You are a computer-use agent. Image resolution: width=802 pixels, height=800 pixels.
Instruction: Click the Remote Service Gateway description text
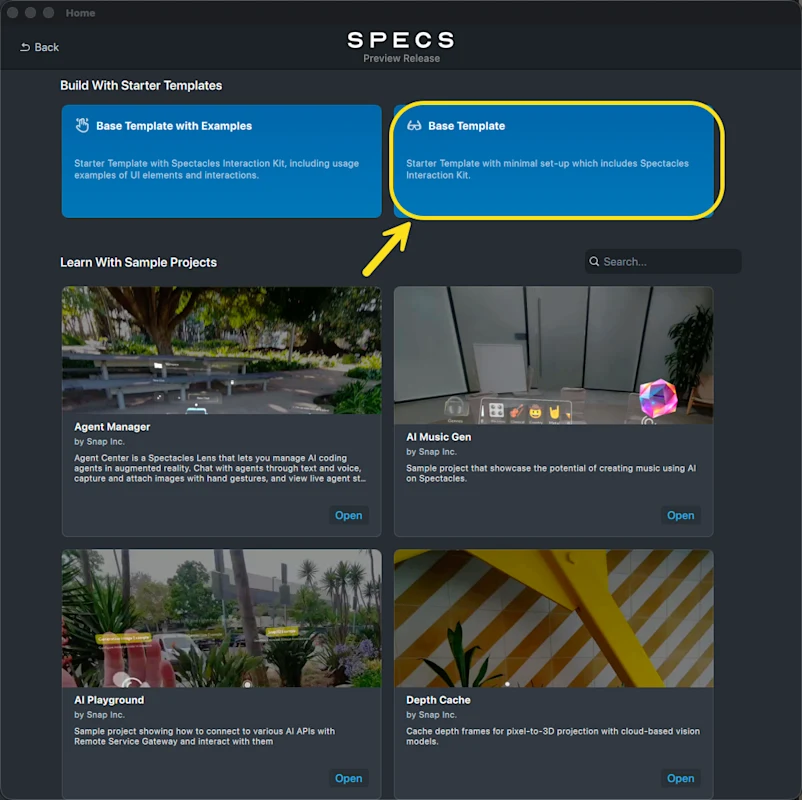point(205,736)
